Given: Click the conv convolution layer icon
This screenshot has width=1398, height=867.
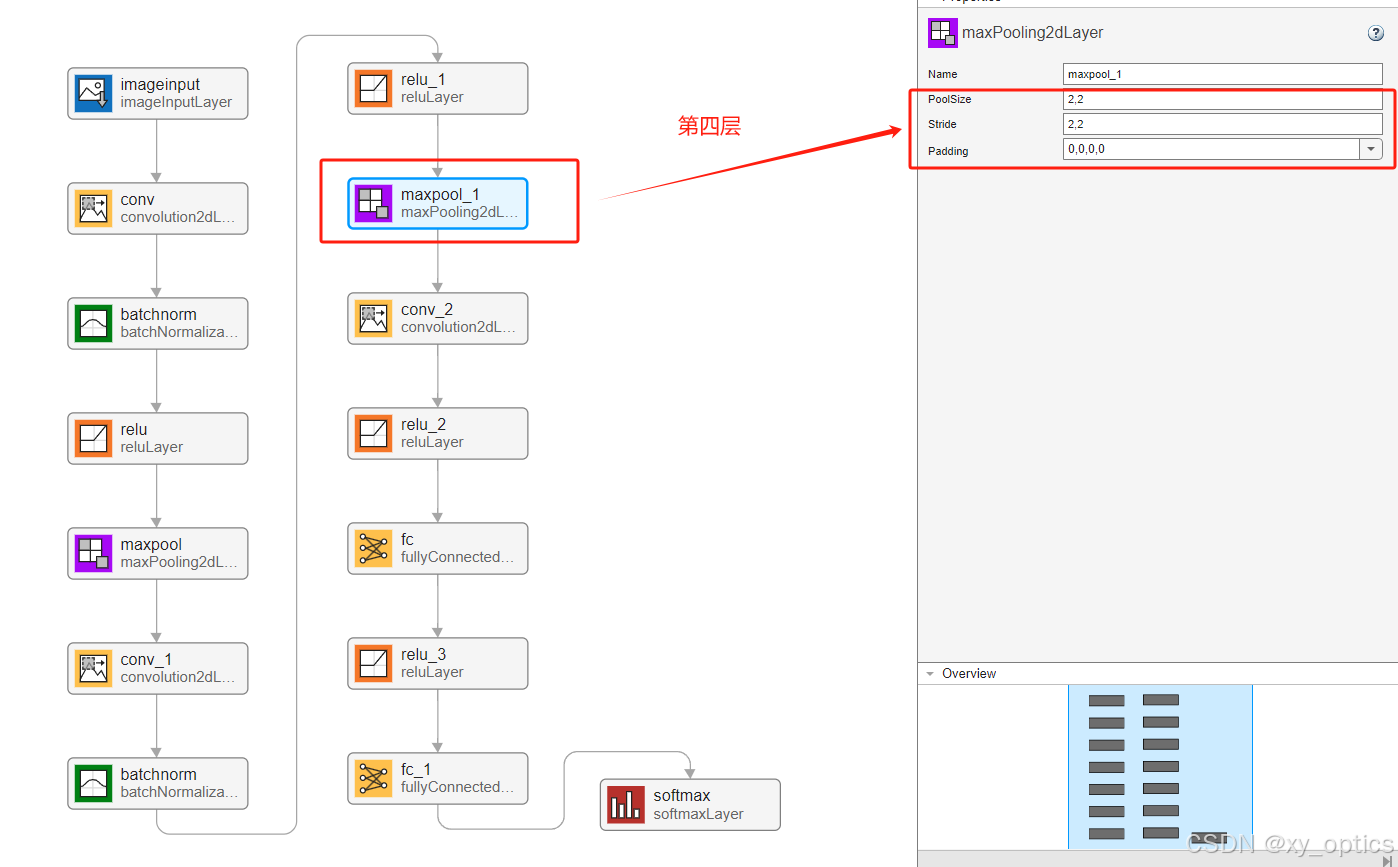Looking at the screenshot, I should [93, 208].
